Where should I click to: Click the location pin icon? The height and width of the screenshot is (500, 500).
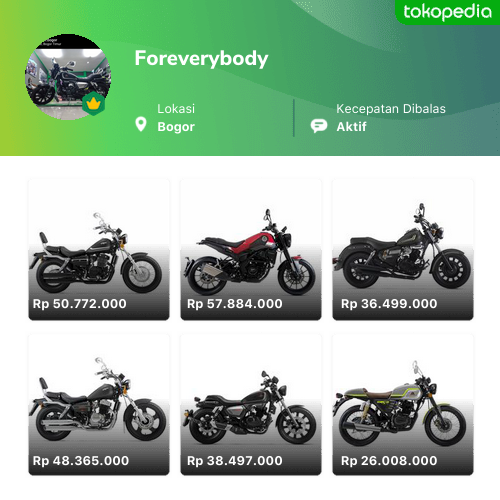pyautogui.click(x=141, y=124)
